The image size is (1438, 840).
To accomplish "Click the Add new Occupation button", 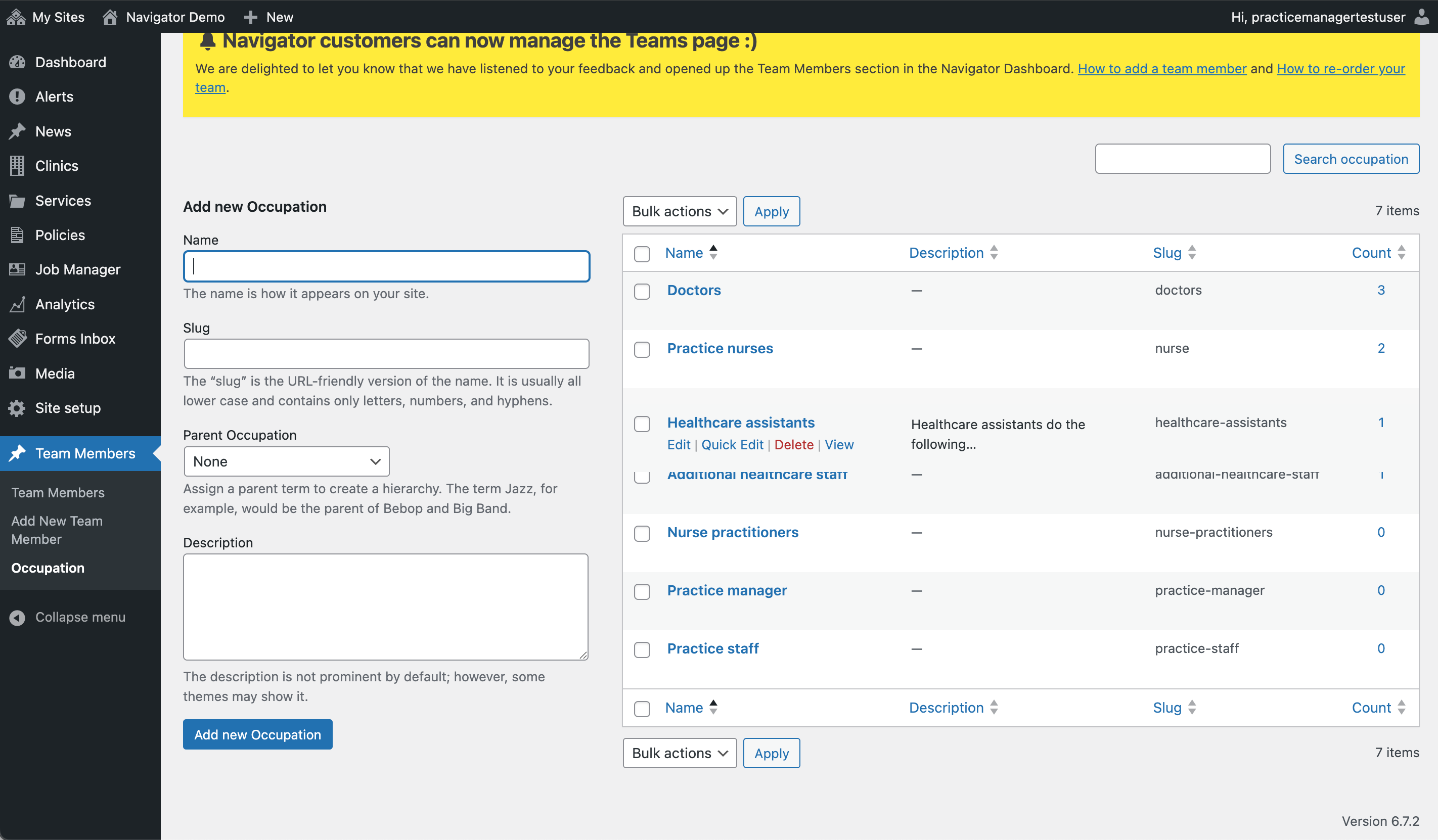I will [258, 734].
